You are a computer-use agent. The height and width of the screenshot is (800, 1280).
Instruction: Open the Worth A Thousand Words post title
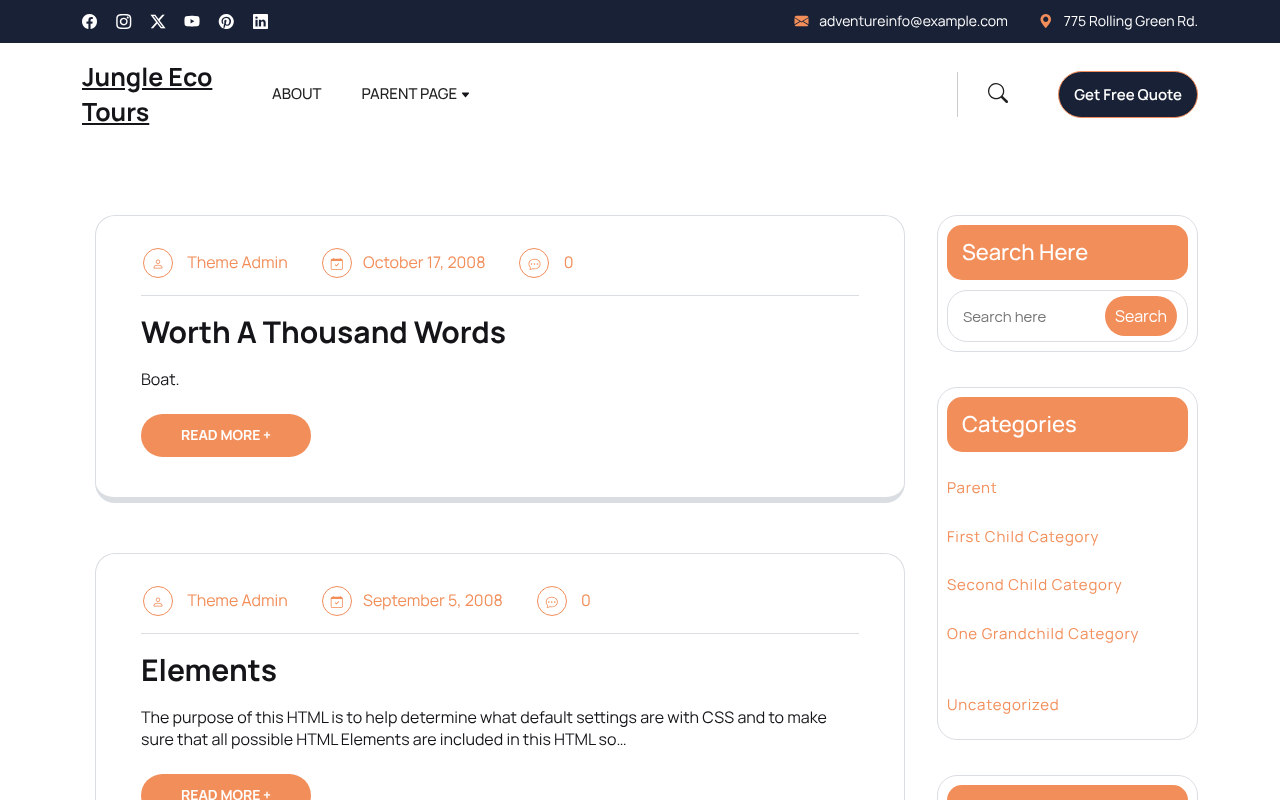323,332
